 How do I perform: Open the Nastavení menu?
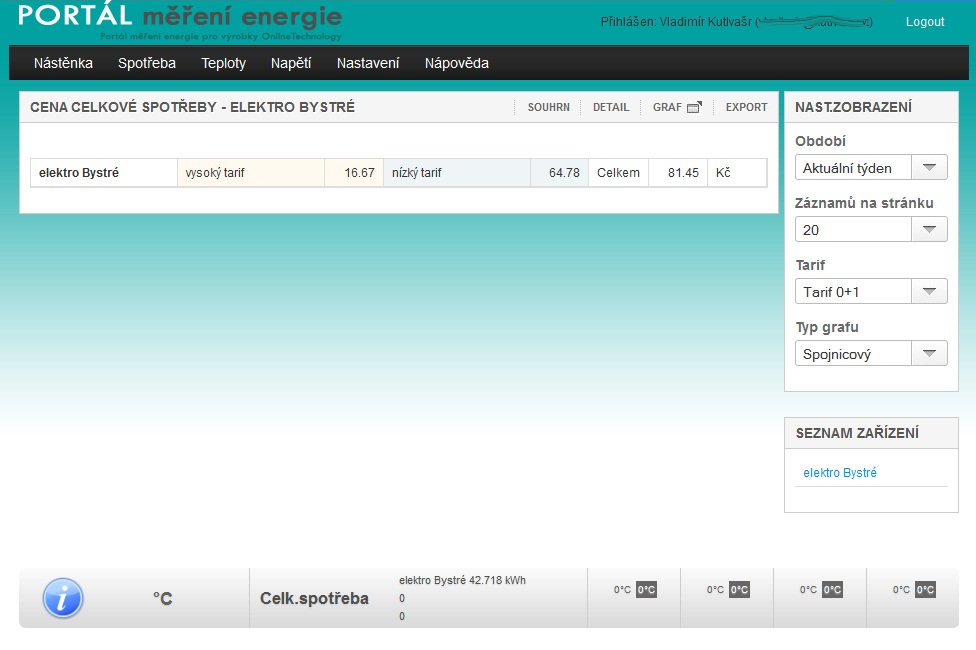pyautogui.click(x=368, y=63)
